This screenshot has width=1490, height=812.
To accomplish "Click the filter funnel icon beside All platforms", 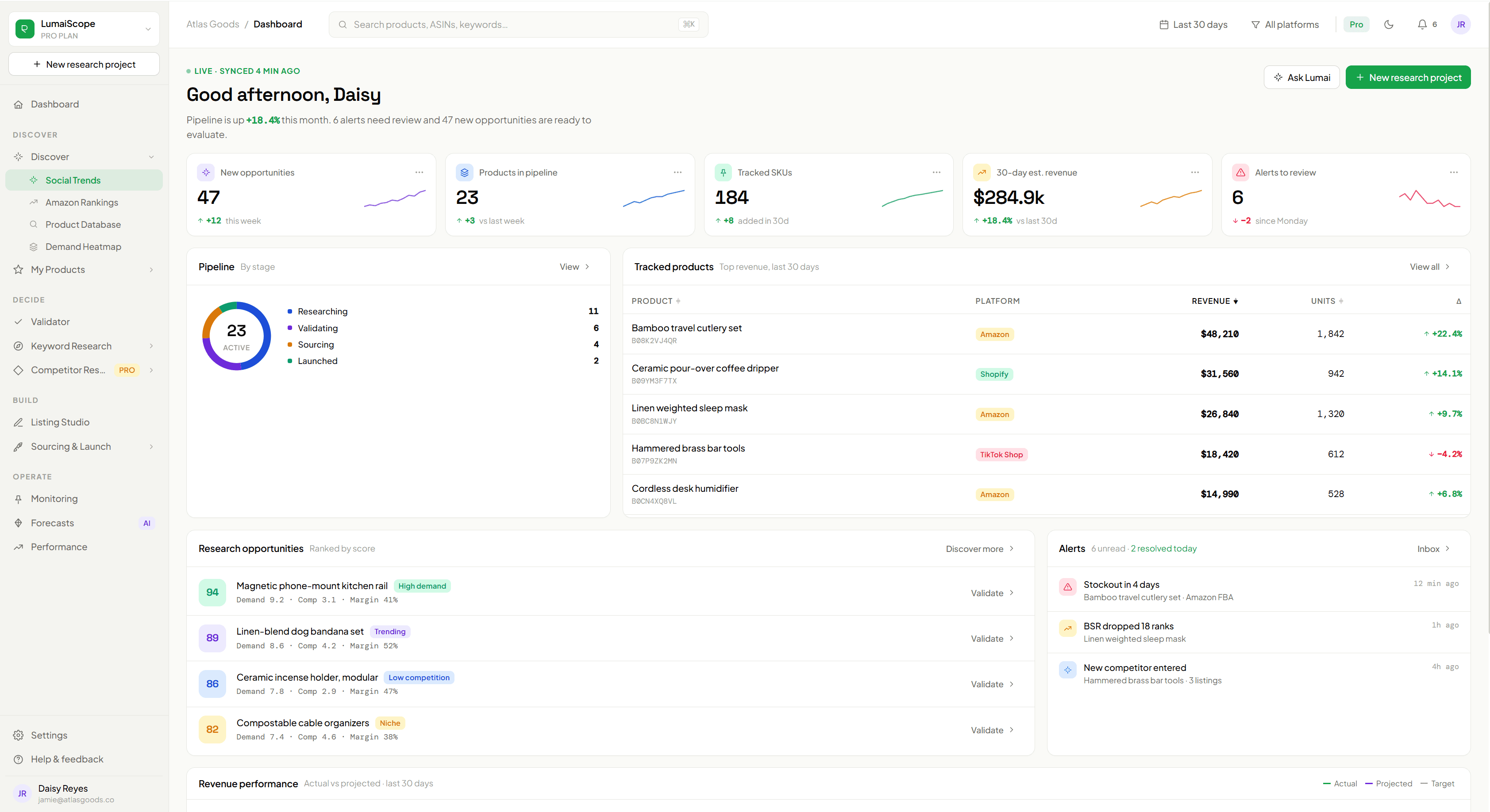I will coord(1255,24).
